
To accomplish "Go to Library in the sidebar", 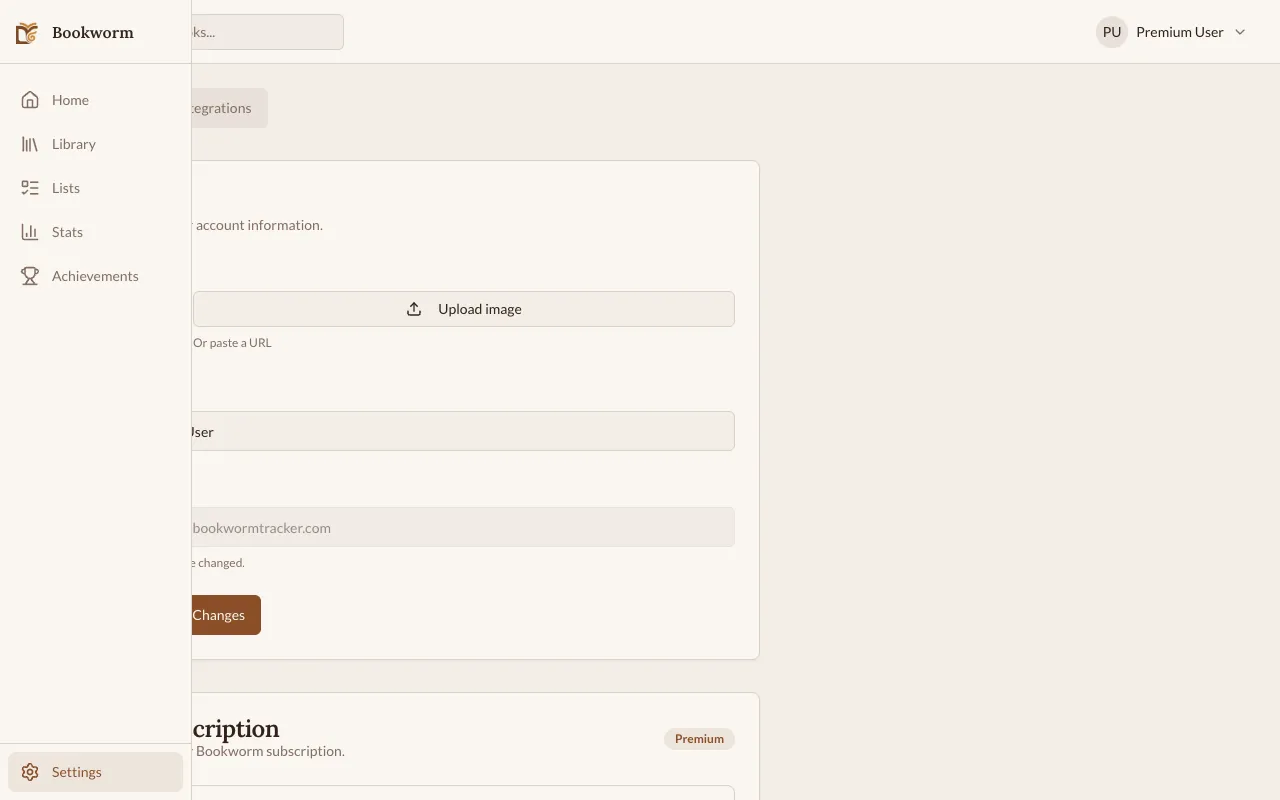I will 95,144.
